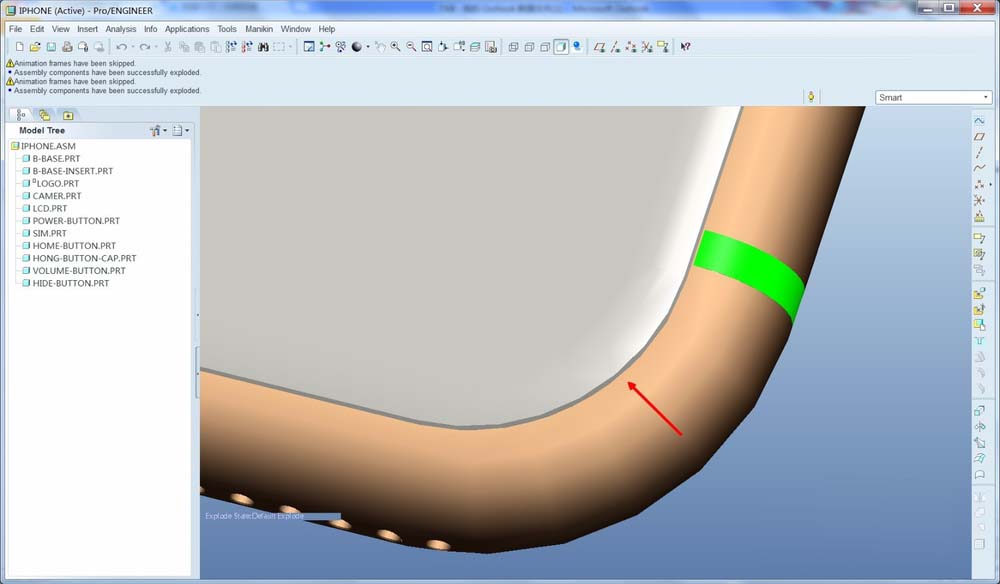Click the Print icon in the toolbar

(x=67, y=47)
